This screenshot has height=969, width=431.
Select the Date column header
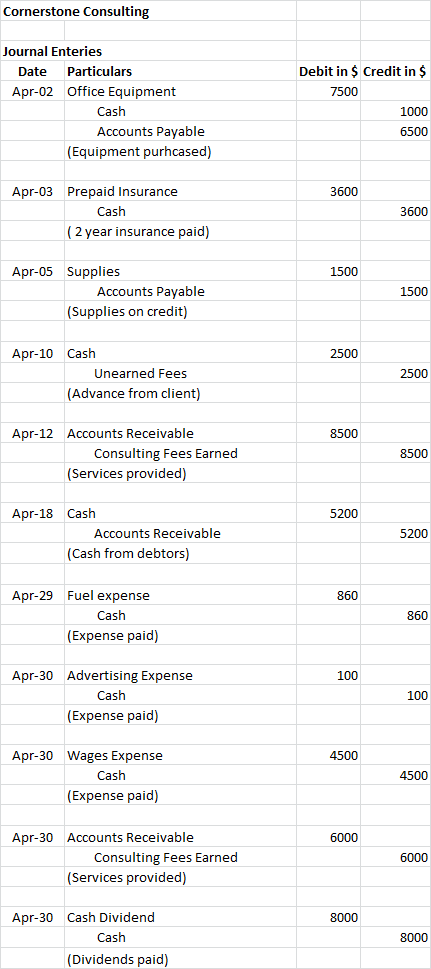(x=32, y=72)
